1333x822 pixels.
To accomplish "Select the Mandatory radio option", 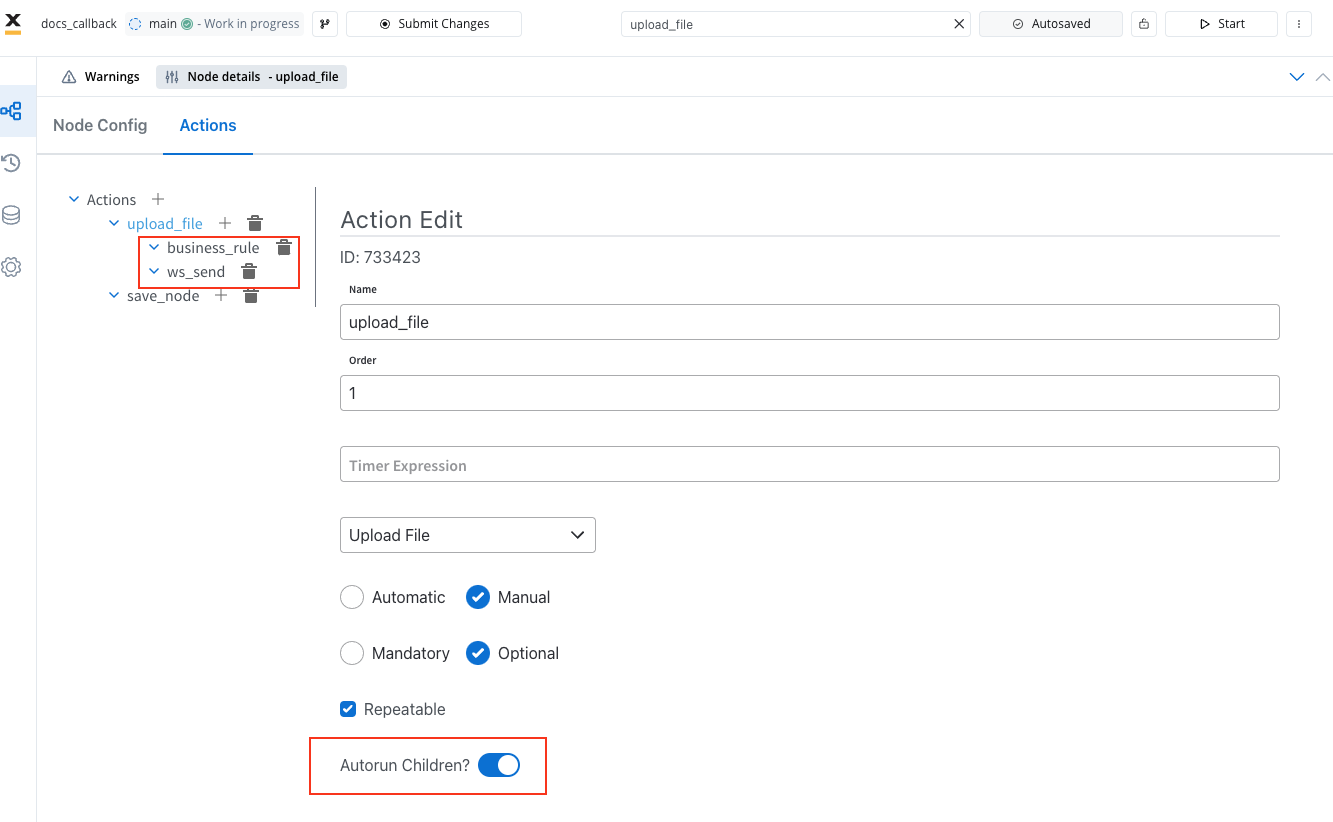I will (352, 653).
